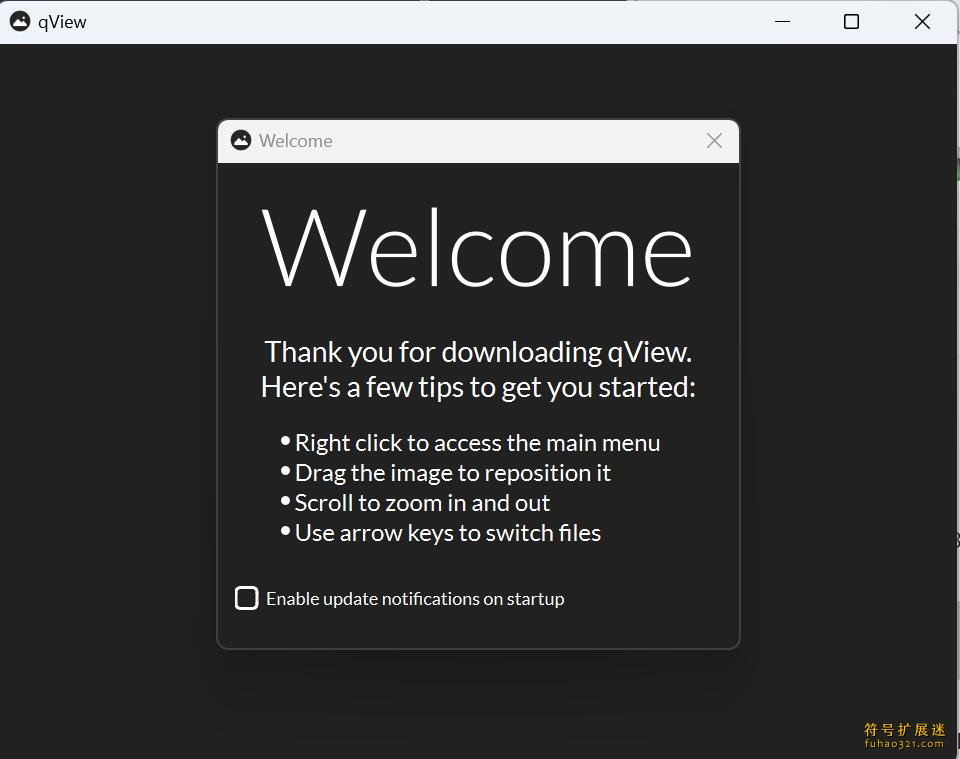Select the qView title text in the title bar
The image size is (960, 759).
(x=62, y=21)
